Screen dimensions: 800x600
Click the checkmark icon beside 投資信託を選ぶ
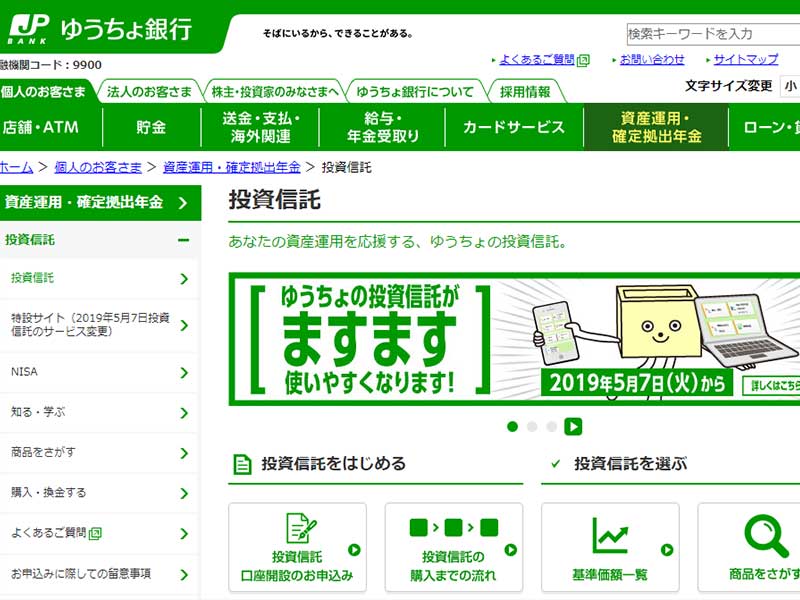click(x=556, y=464)
